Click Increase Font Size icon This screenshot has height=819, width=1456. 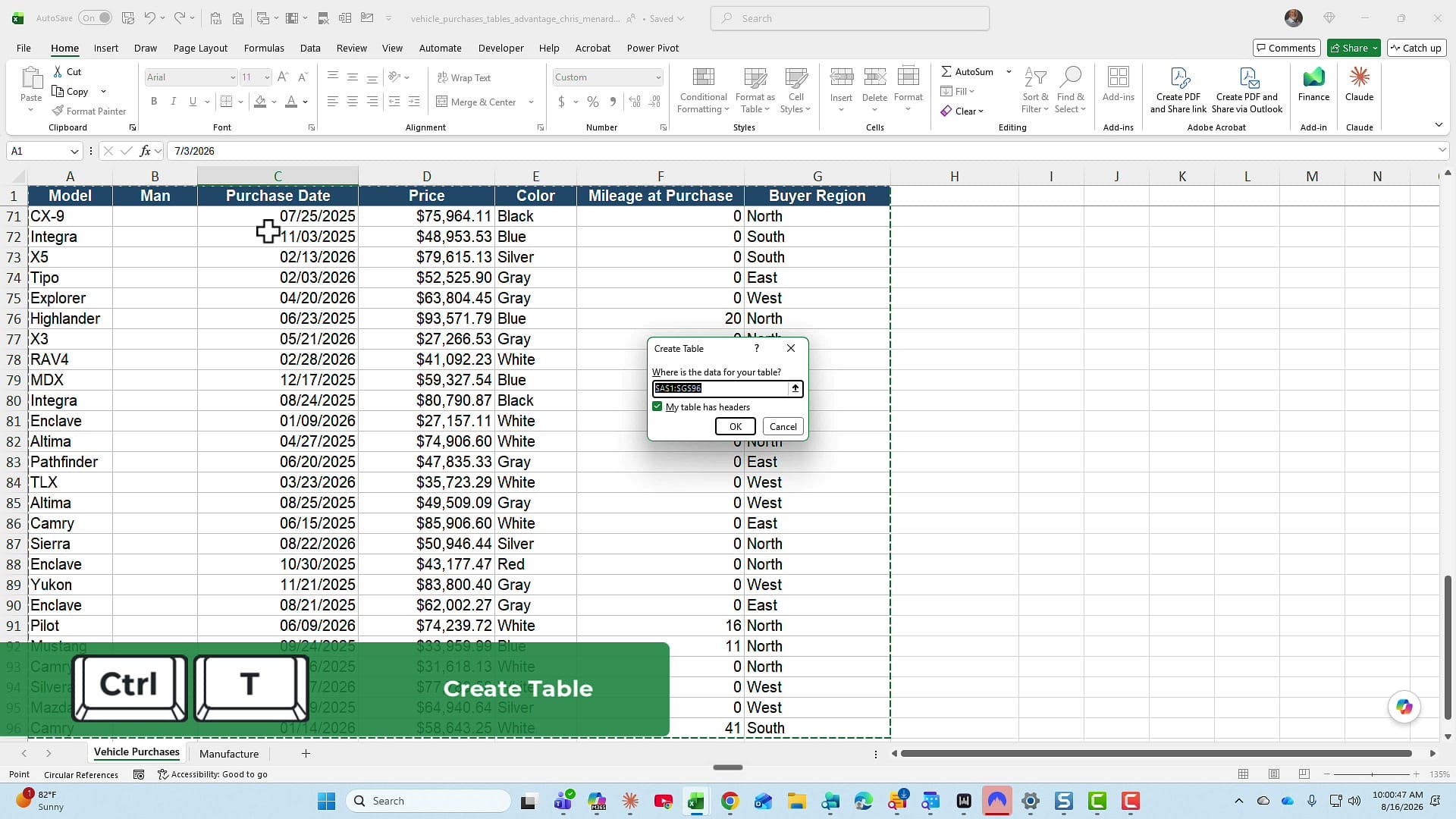pyautogui.click(x=283, y=77)
